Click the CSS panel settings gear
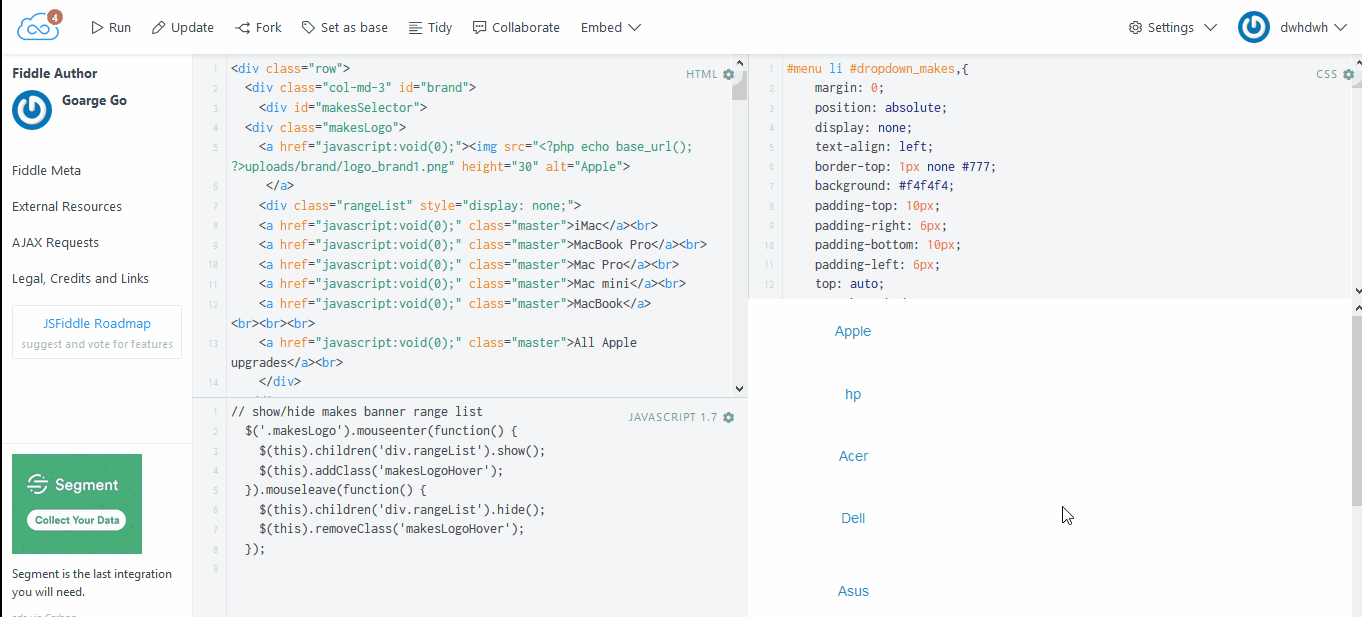Viewport: 1362px width, 617px height. (x=1349, y=74)
